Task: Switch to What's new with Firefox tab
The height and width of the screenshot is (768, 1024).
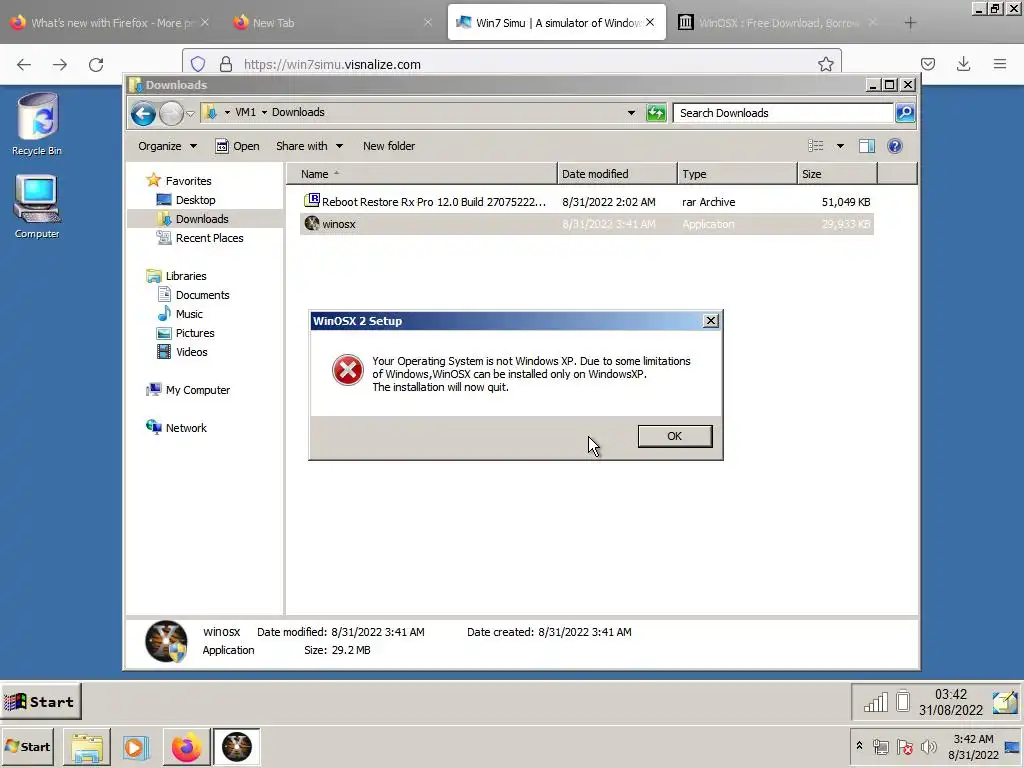Action: (x=108, y=23)
